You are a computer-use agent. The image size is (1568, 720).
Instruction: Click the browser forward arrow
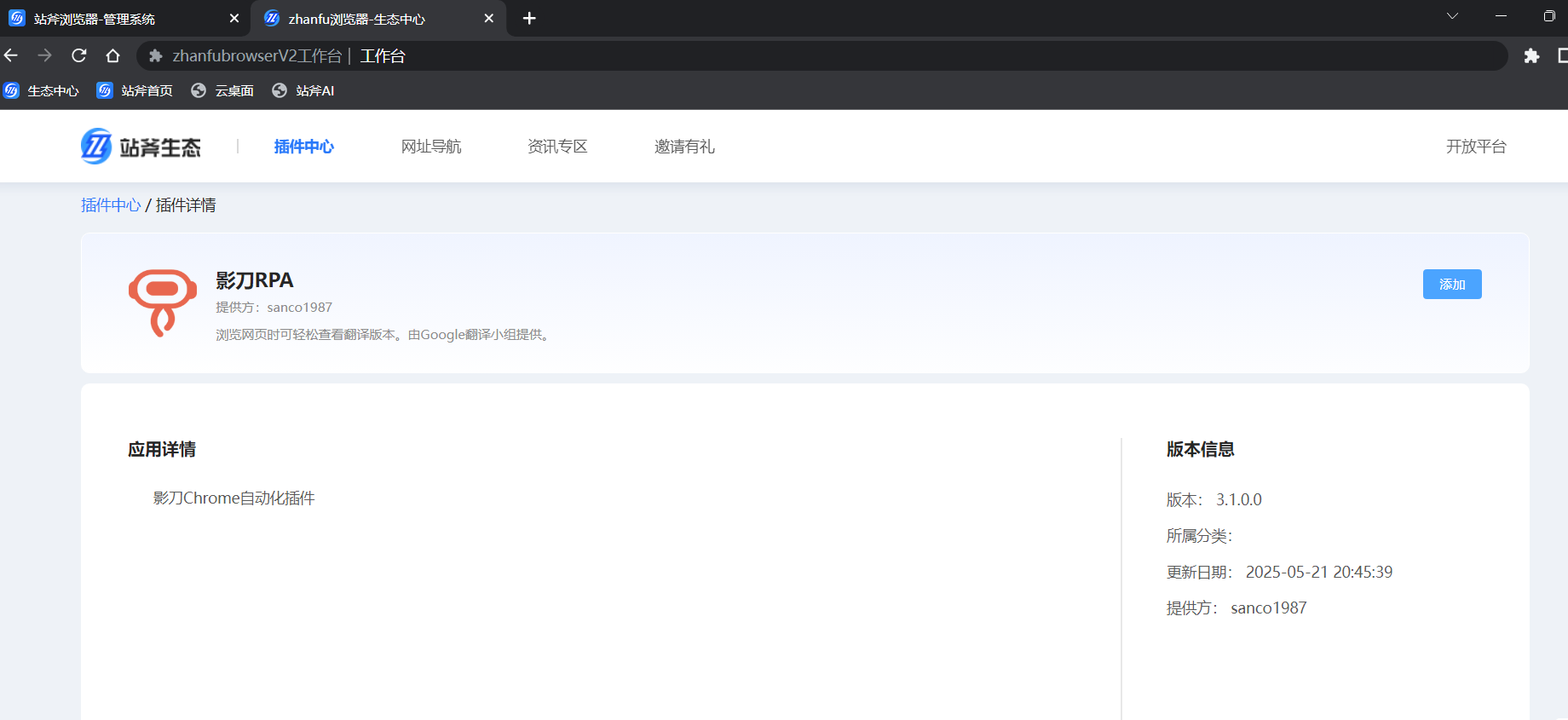tap(45, 55)
